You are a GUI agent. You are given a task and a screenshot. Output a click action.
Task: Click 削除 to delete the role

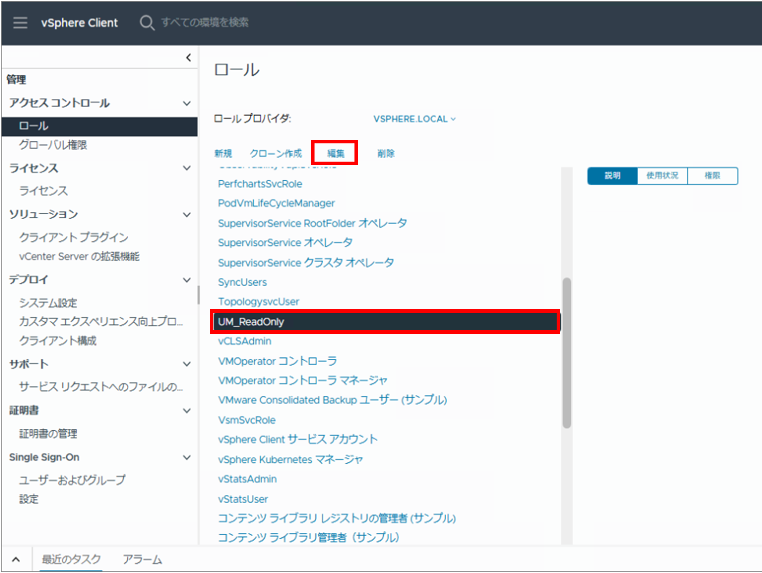pyautogui.click(x=386, y=154)
